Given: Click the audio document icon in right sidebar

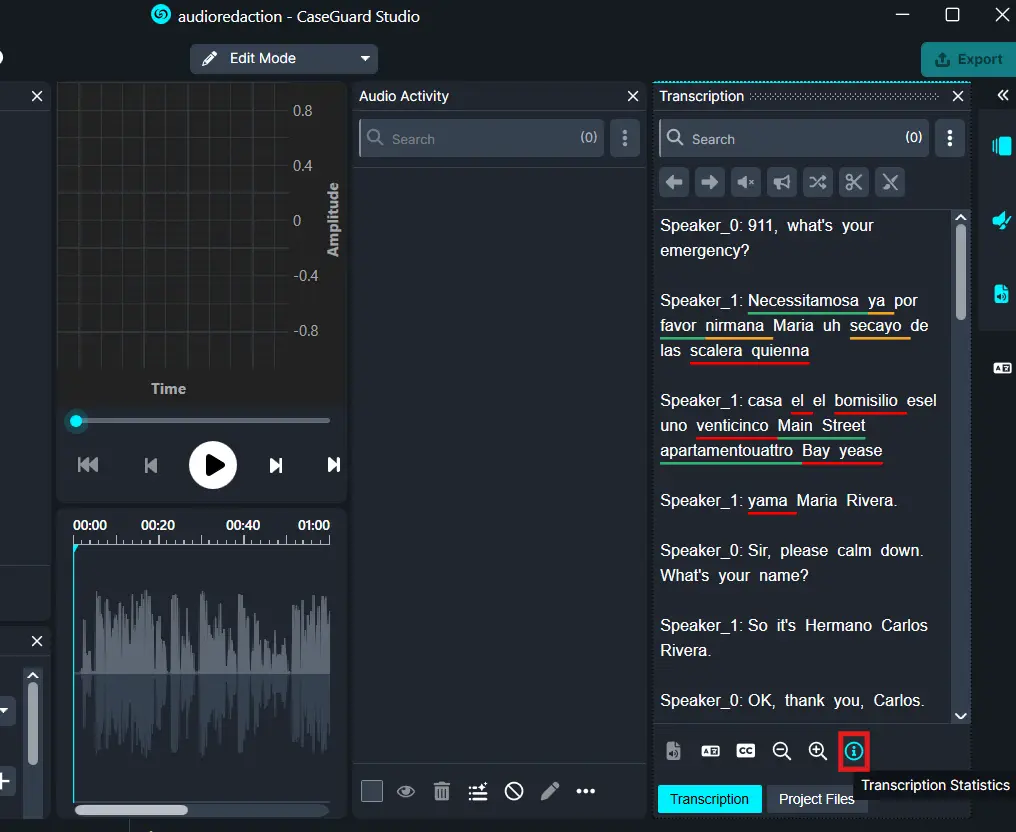Looking at the screenshot, I should click(1001, 294).
